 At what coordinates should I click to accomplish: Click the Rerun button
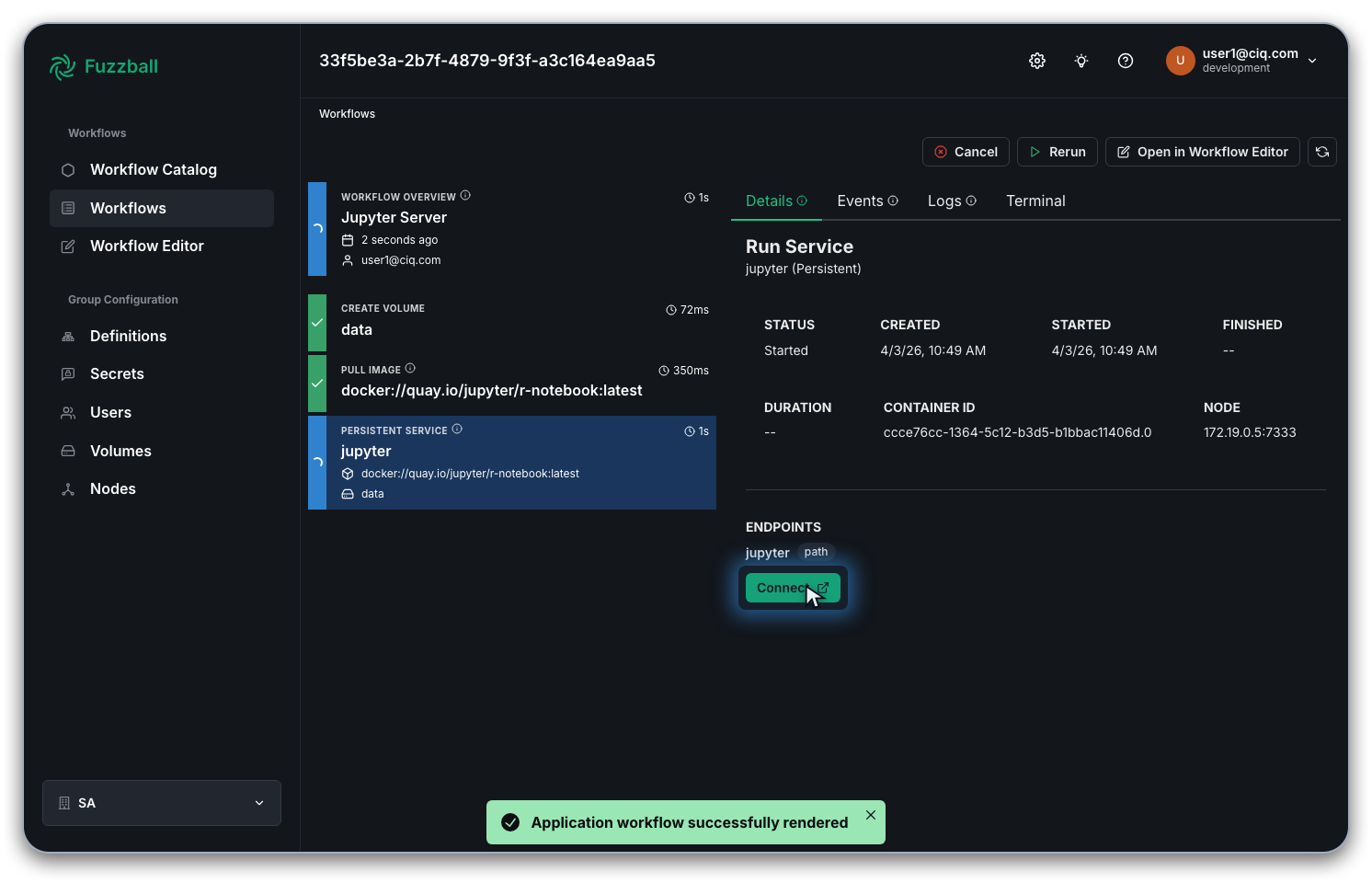(x=1057, y=152)
